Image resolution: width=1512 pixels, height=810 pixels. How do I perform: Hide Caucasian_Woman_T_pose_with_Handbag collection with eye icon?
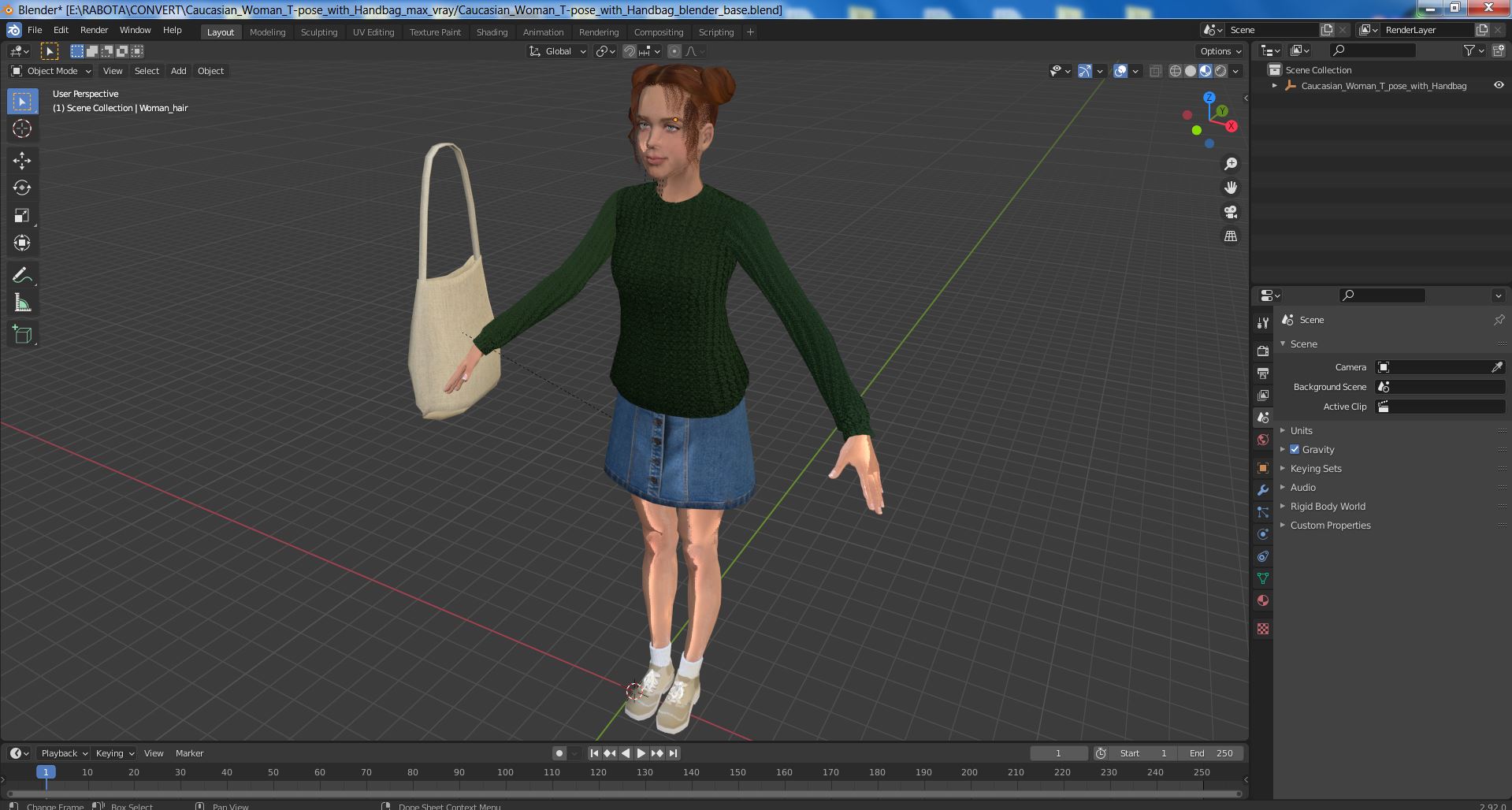[1499, 85]
